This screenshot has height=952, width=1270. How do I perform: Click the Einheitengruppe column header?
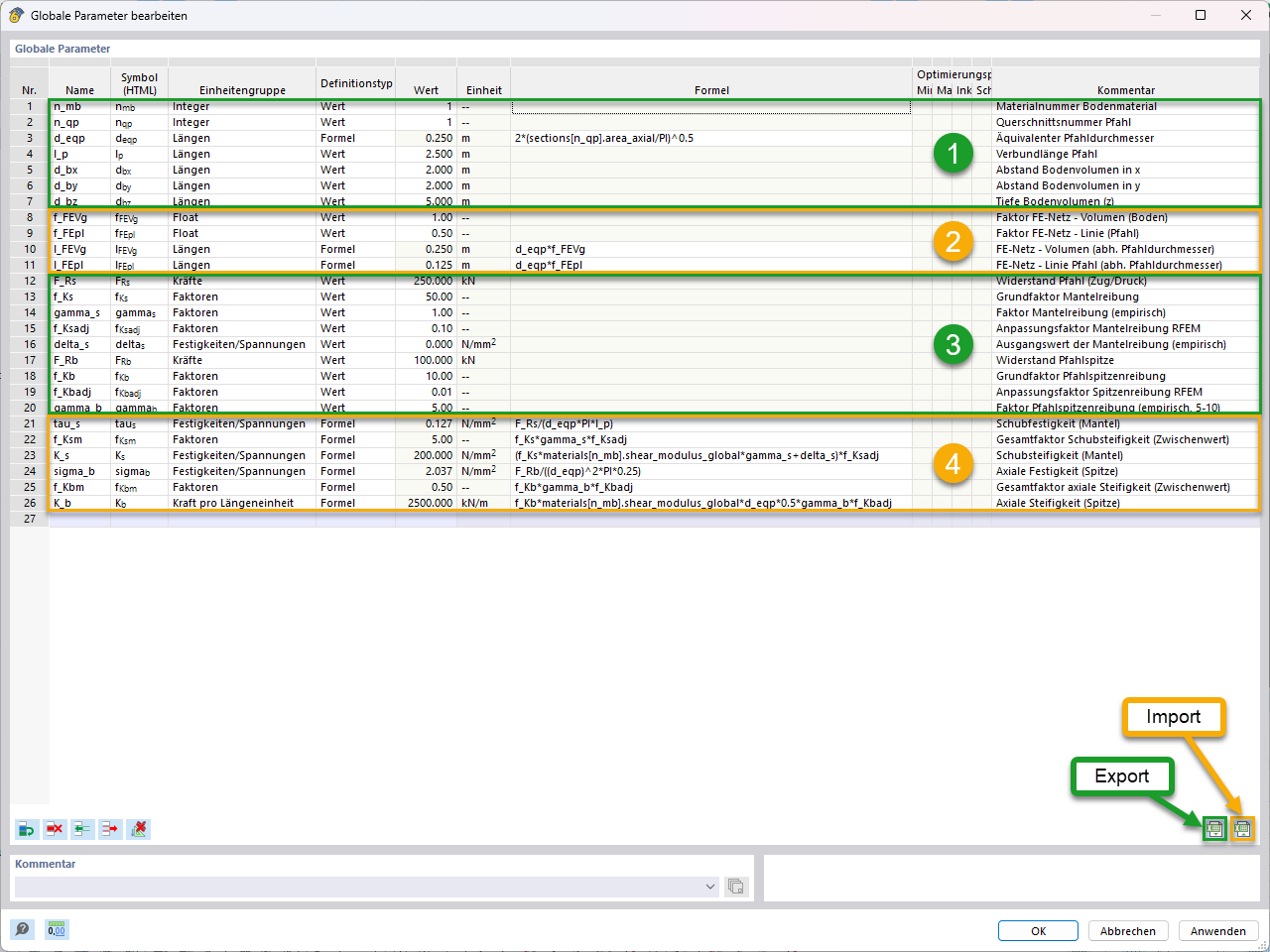(x=242, y=90)
